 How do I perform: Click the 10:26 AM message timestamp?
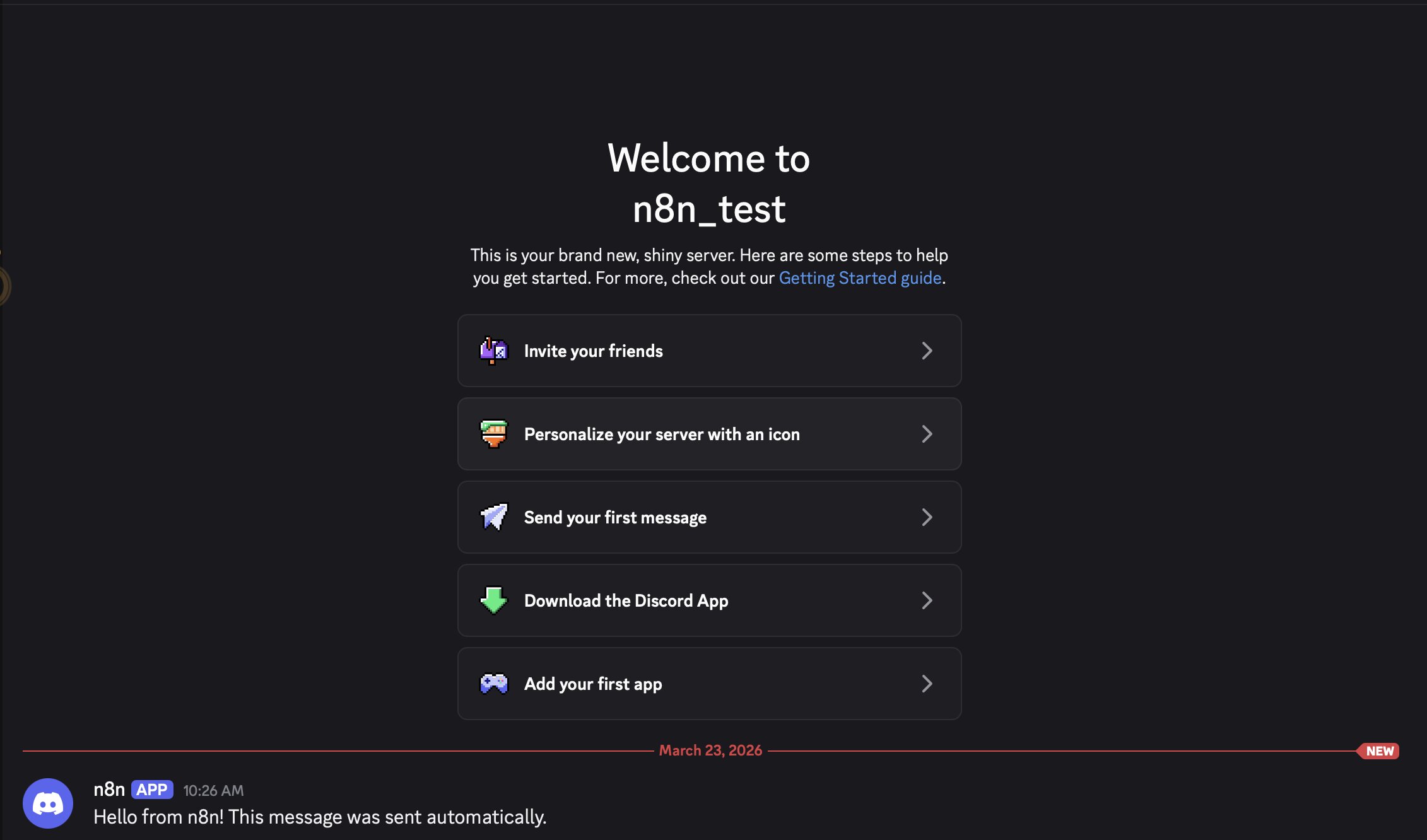[213, 791]
